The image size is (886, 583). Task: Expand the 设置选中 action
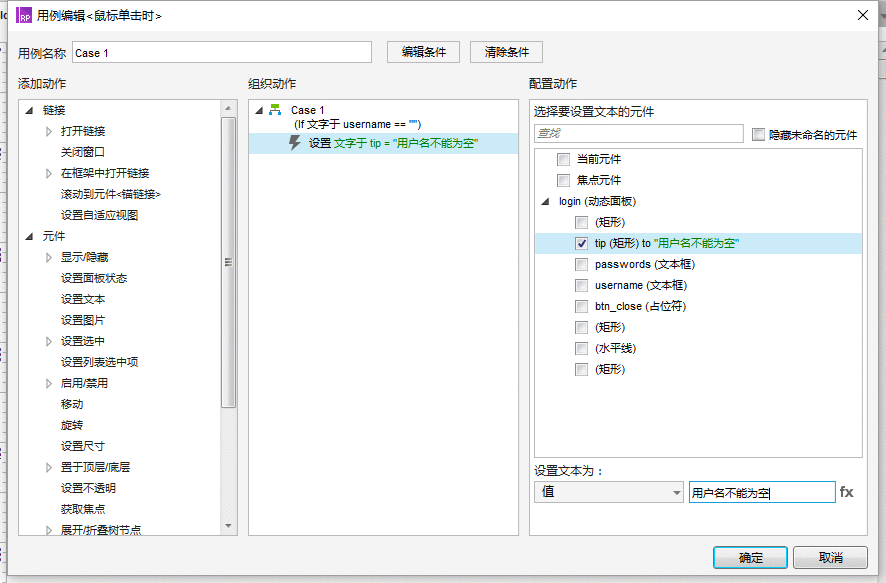[x=49, y=341]
